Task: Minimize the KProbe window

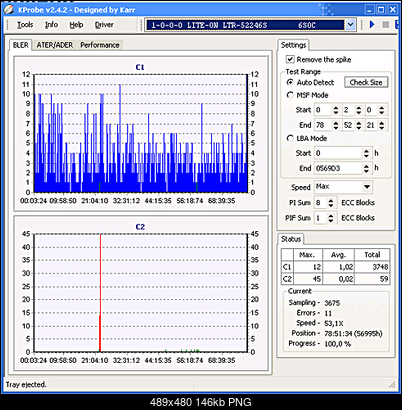Action: [370, 10]
